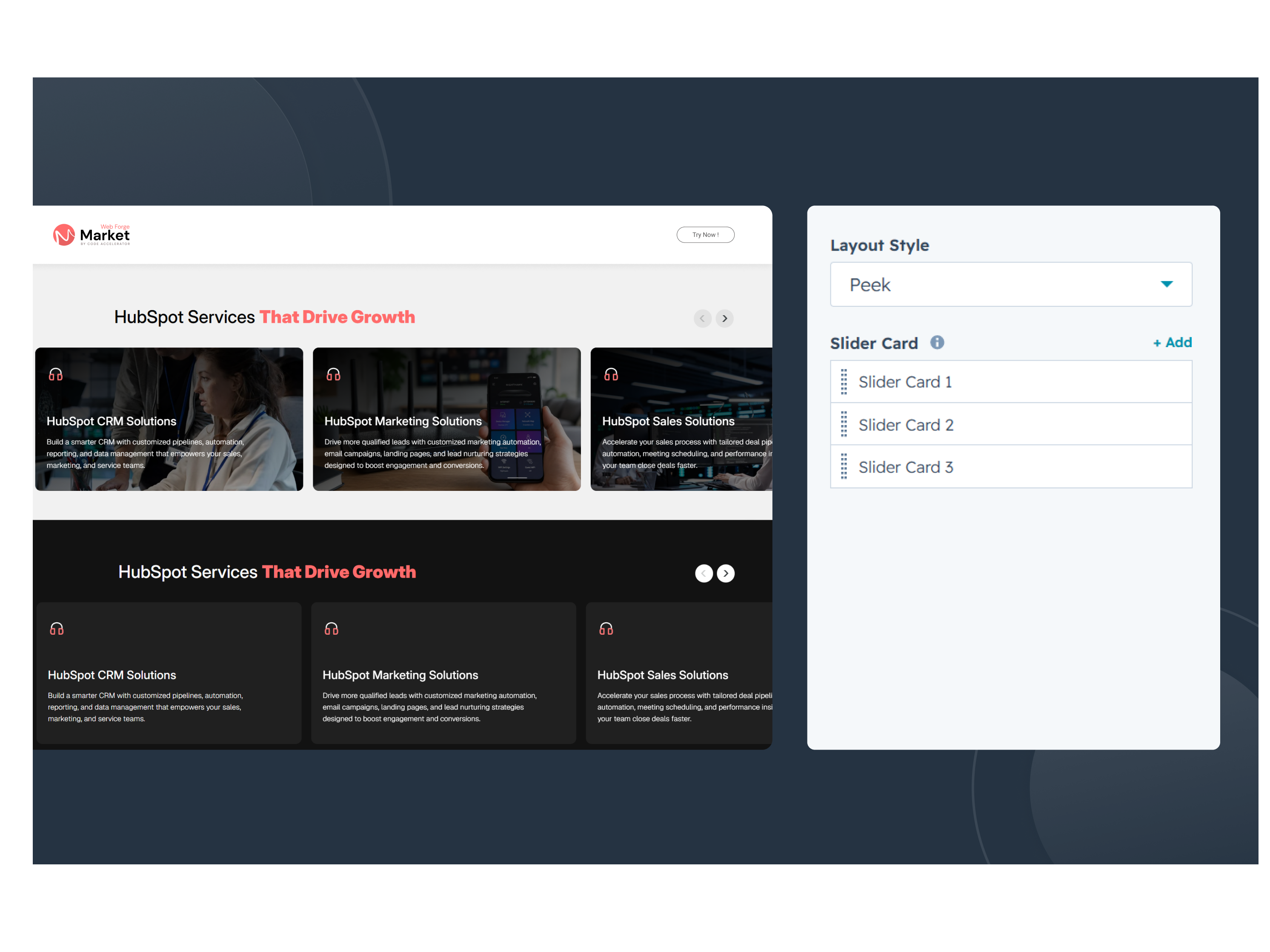Go to previous slide in light slider
Image resolution: width=1270 pixels, height=952 pixels.
[702, 319]
